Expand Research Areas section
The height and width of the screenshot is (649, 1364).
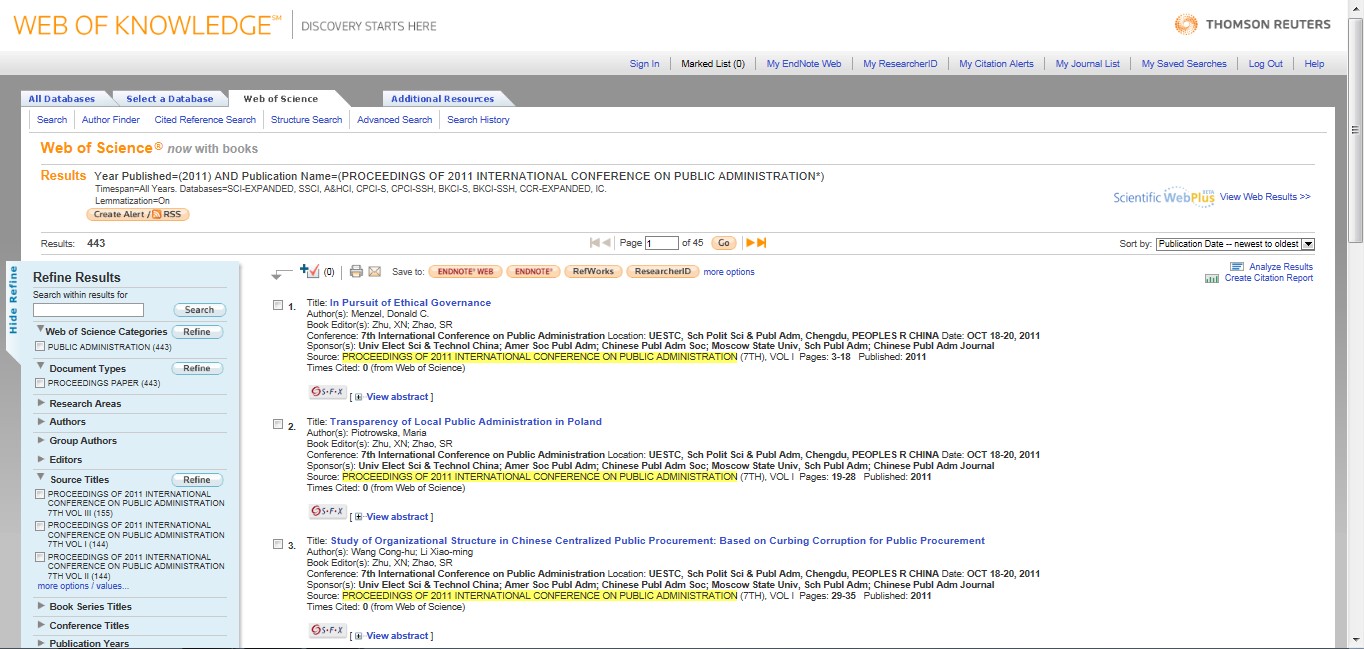click(x=41, y=403)
